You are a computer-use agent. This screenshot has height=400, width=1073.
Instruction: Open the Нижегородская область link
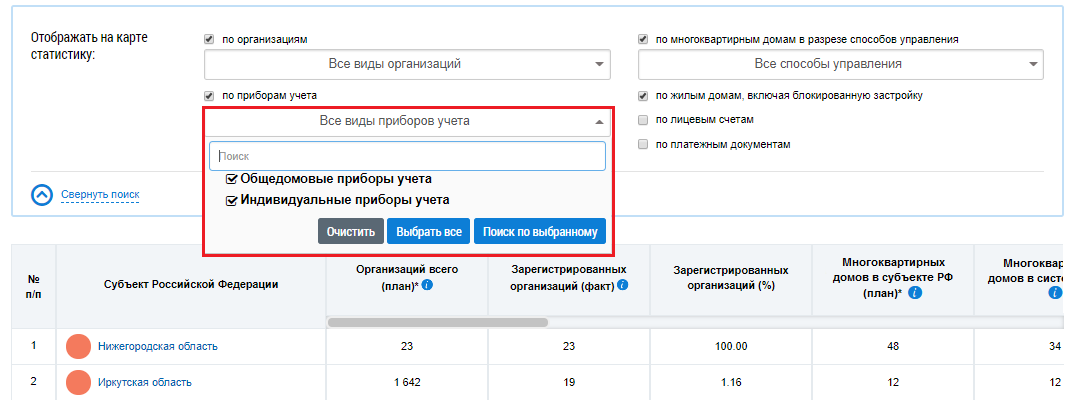(157, 347)
